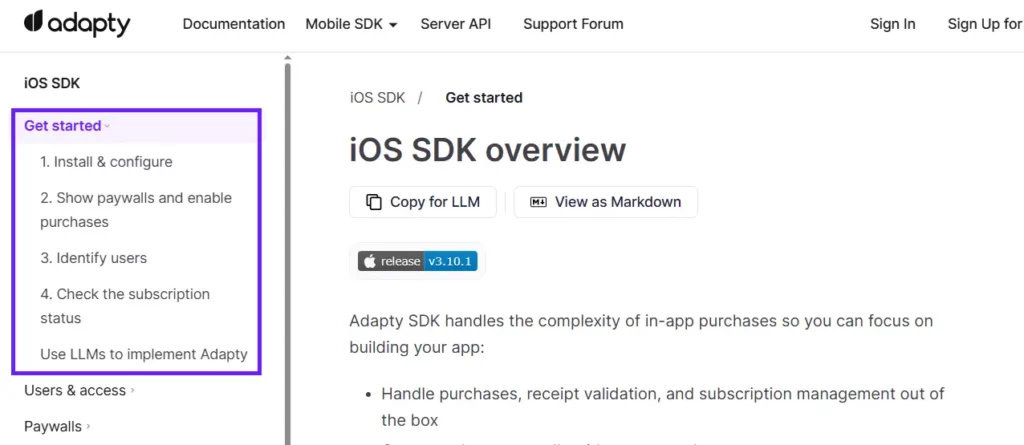Open Show paywalls and enable purchases
Viewport: 1024px width, 445px height.
(x=136, y=210)
